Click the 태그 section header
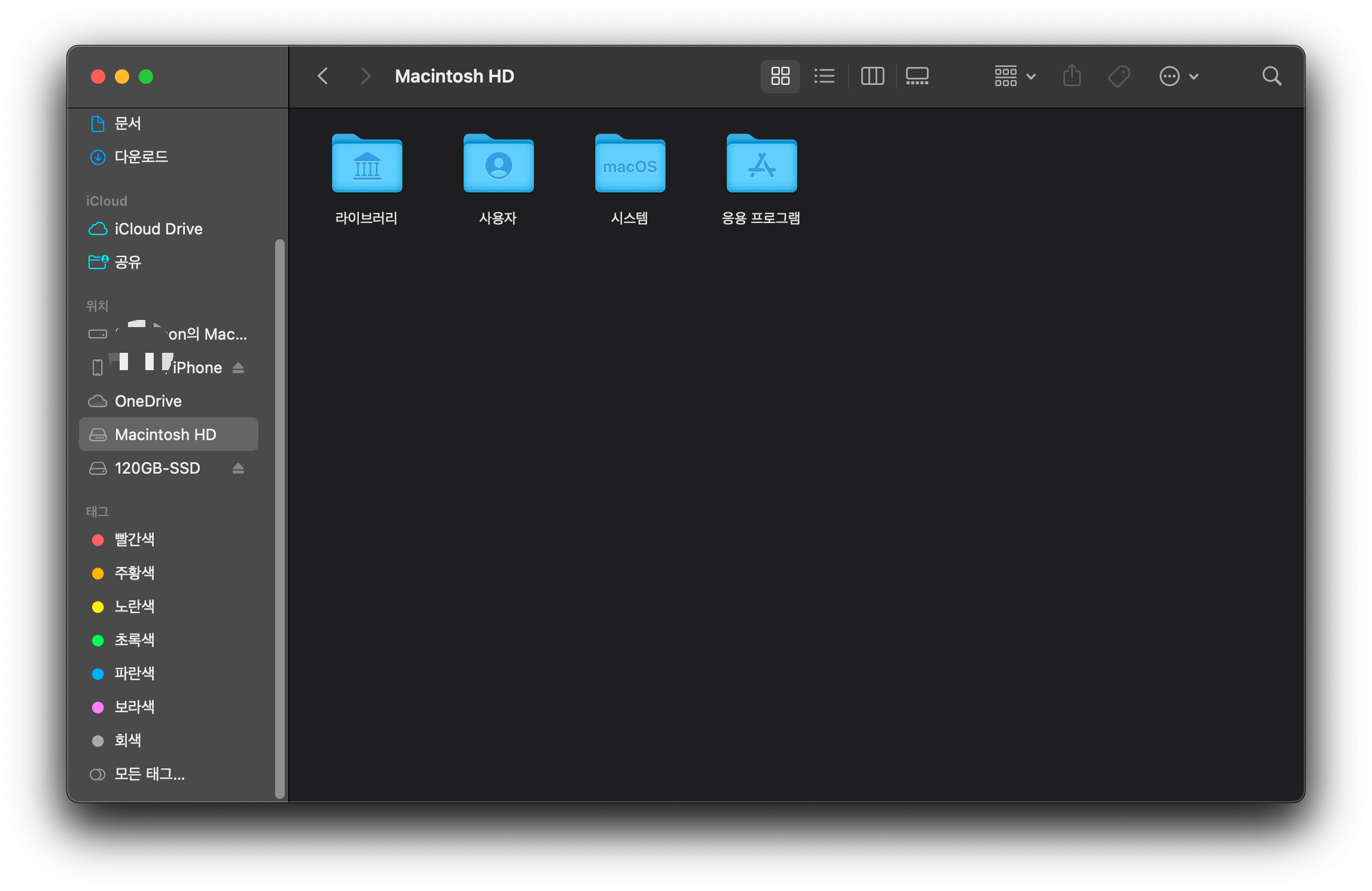The image size is (1372, 891). click(x=97, y=512)
